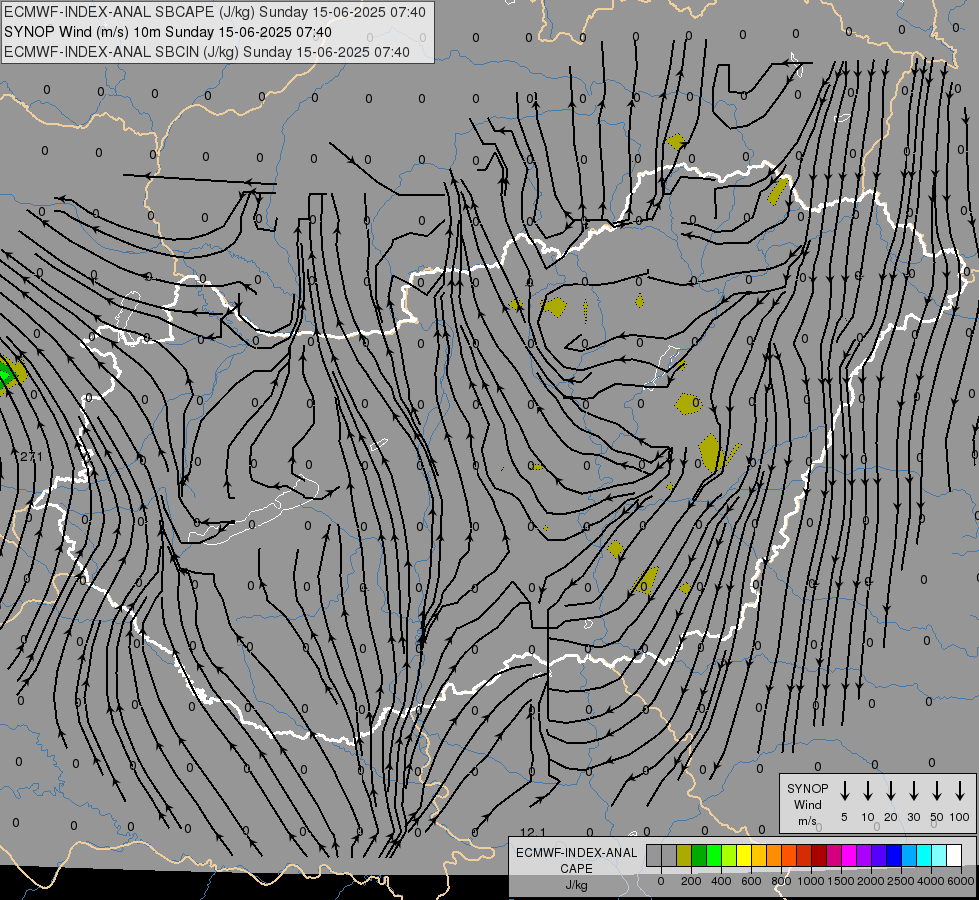Click the '400' tick on CAPE scale
The width and height of the screenshot is (979, 900).
[x=721, y=881]
